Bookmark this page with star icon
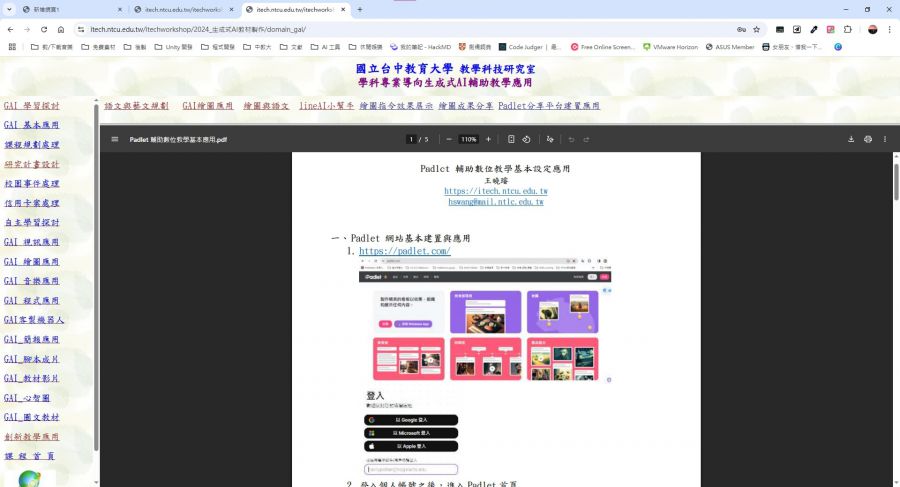The image size is (900, 487). pyautogui.click(x=756, y=29)
